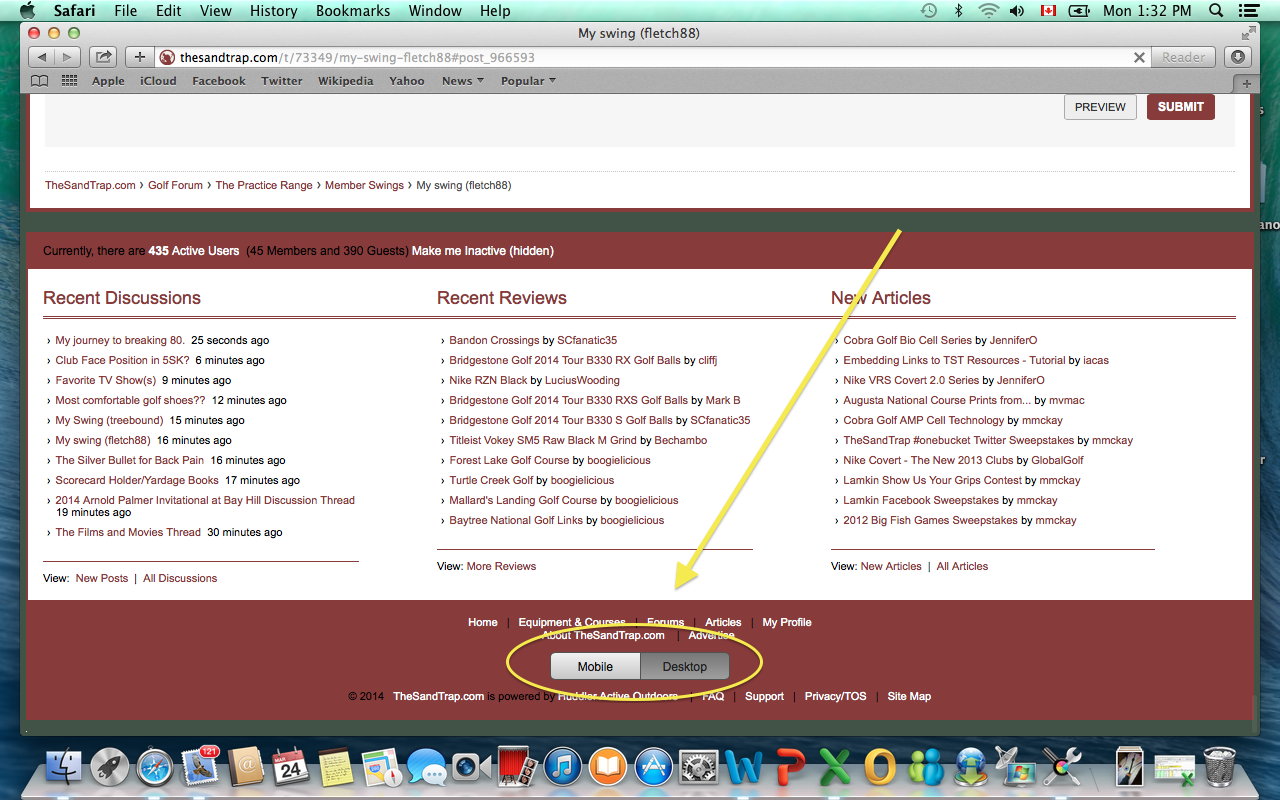Show Top Sites grid icon

pyautogui.click(x=69, y=81)
